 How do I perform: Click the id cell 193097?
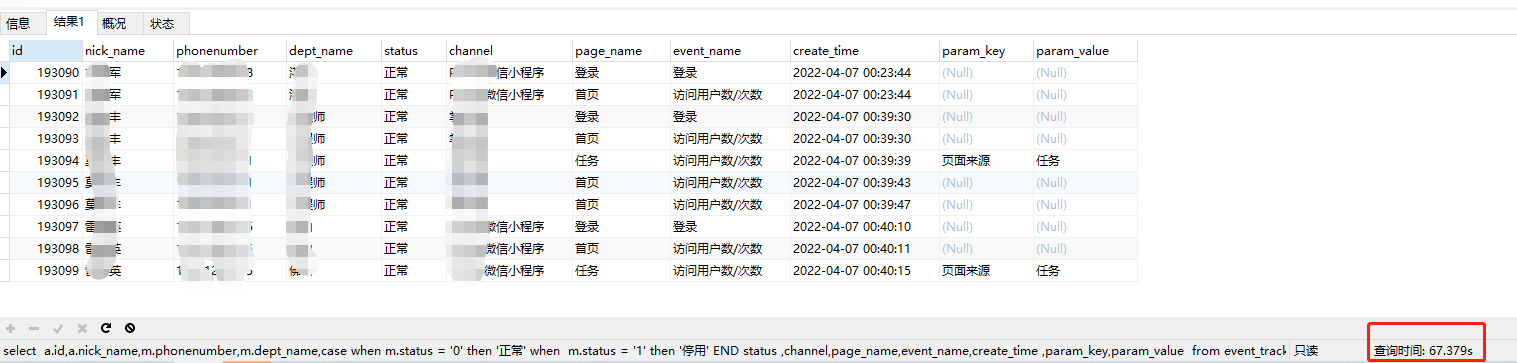coord(46,227)
